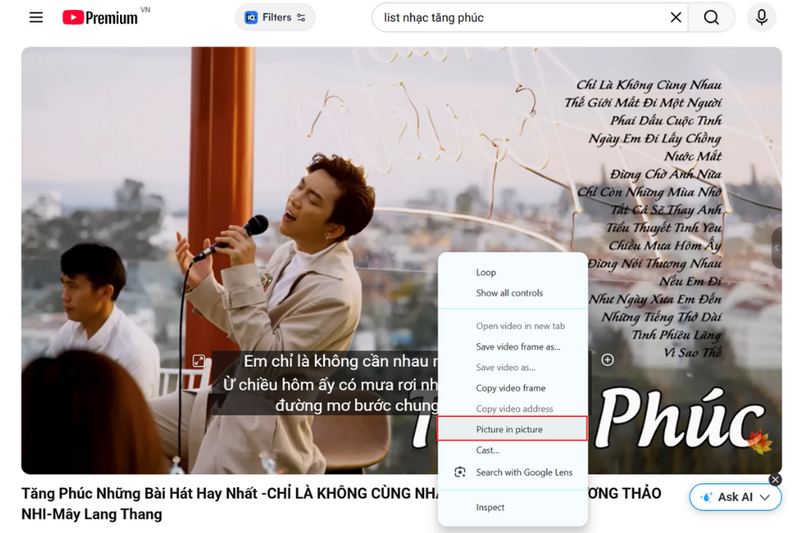Open the Filters button
This screenshot has height=533, width=800.
coord(275,17)
